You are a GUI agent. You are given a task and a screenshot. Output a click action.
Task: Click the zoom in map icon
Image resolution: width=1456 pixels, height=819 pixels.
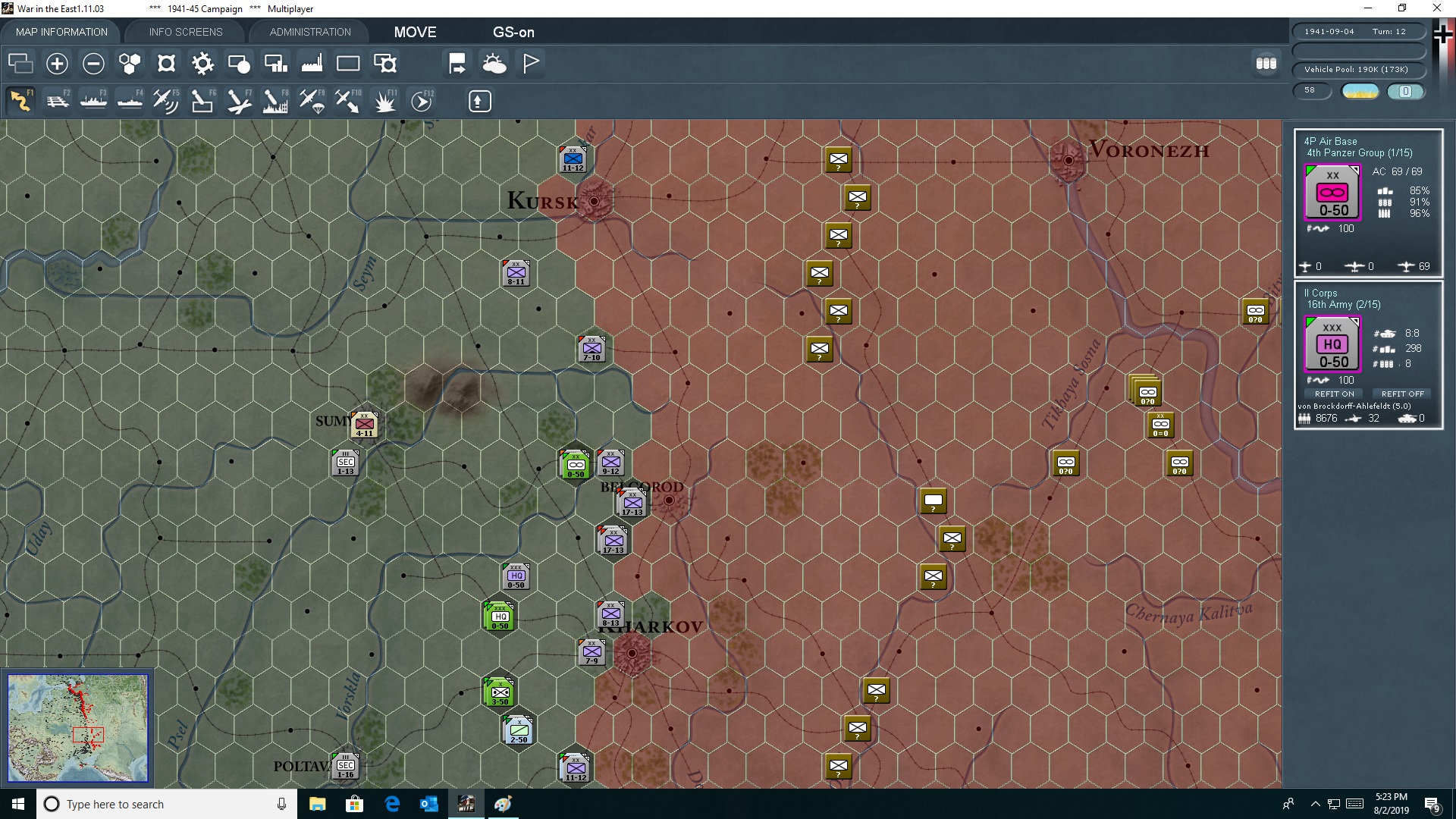56,64
